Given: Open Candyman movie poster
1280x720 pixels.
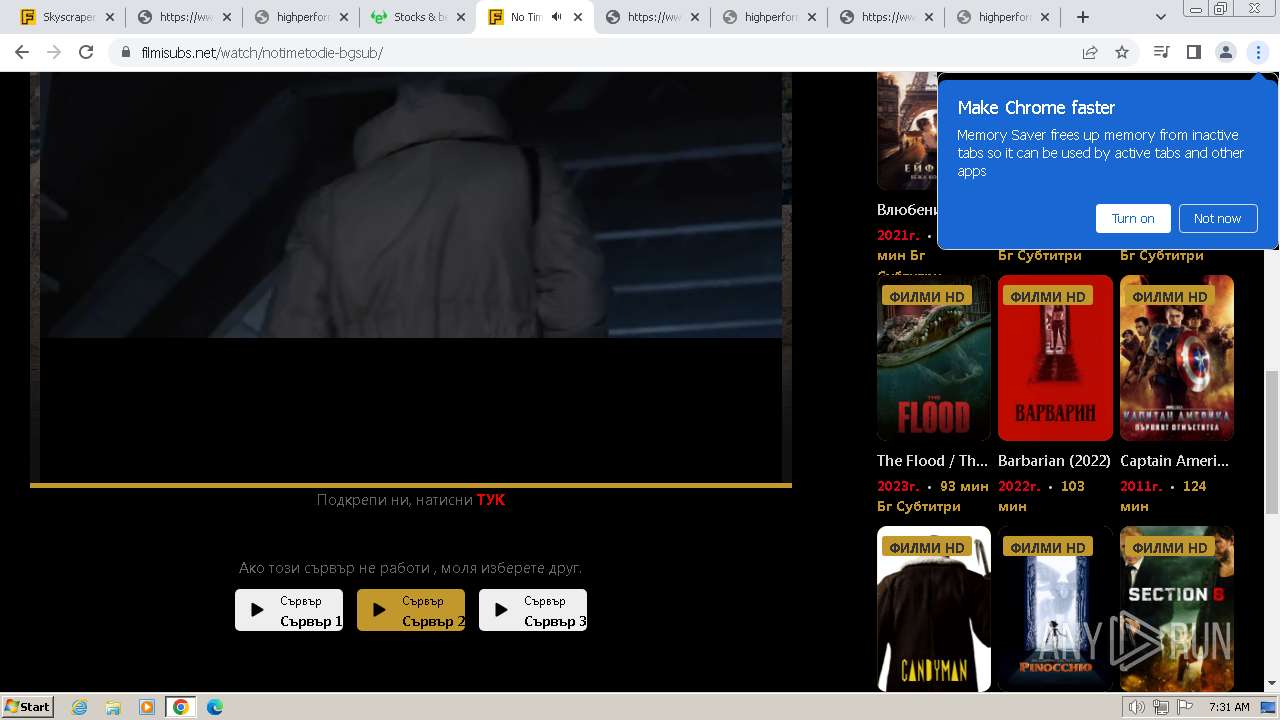Looking at the screenshot, I should coord(934,609).
